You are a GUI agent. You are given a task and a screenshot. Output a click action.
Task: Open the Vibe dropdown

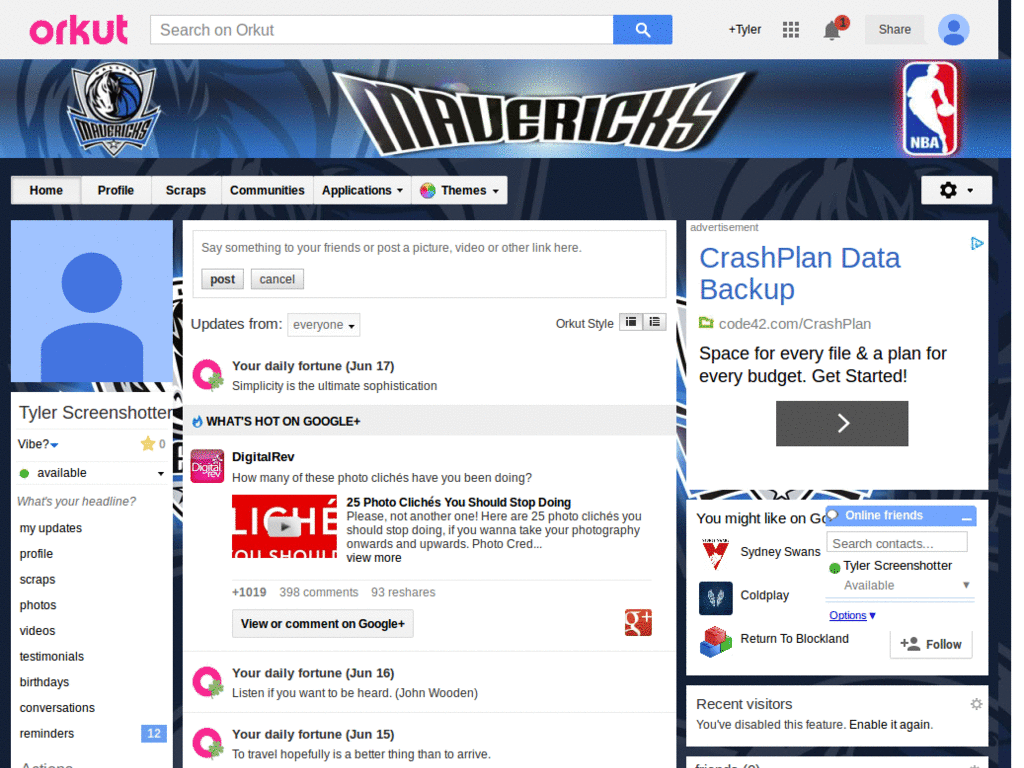(38, 444)
